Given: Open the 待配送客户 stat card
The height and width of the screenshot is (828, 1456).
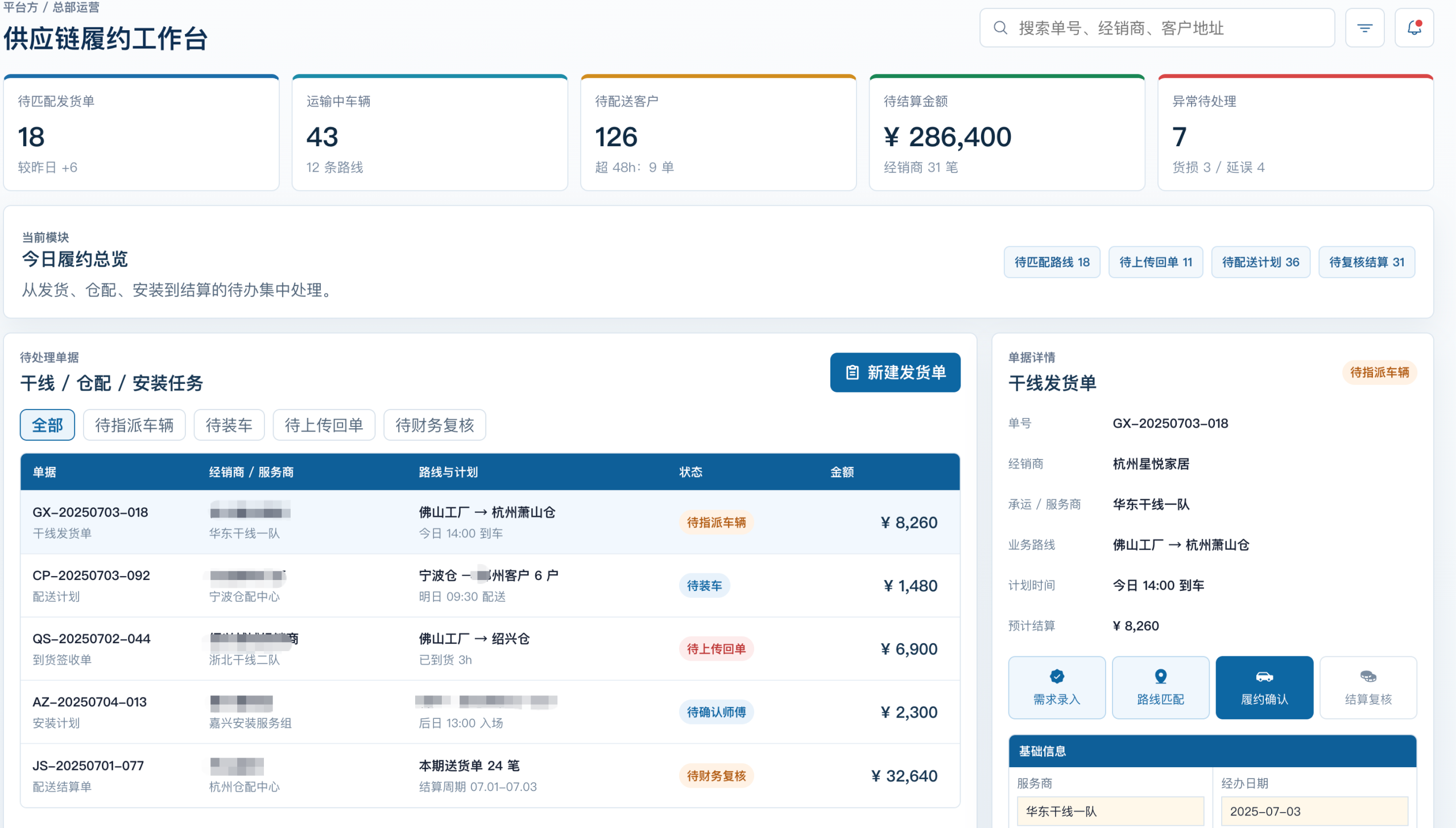Looking at the screenshot, I should (718, 133).
